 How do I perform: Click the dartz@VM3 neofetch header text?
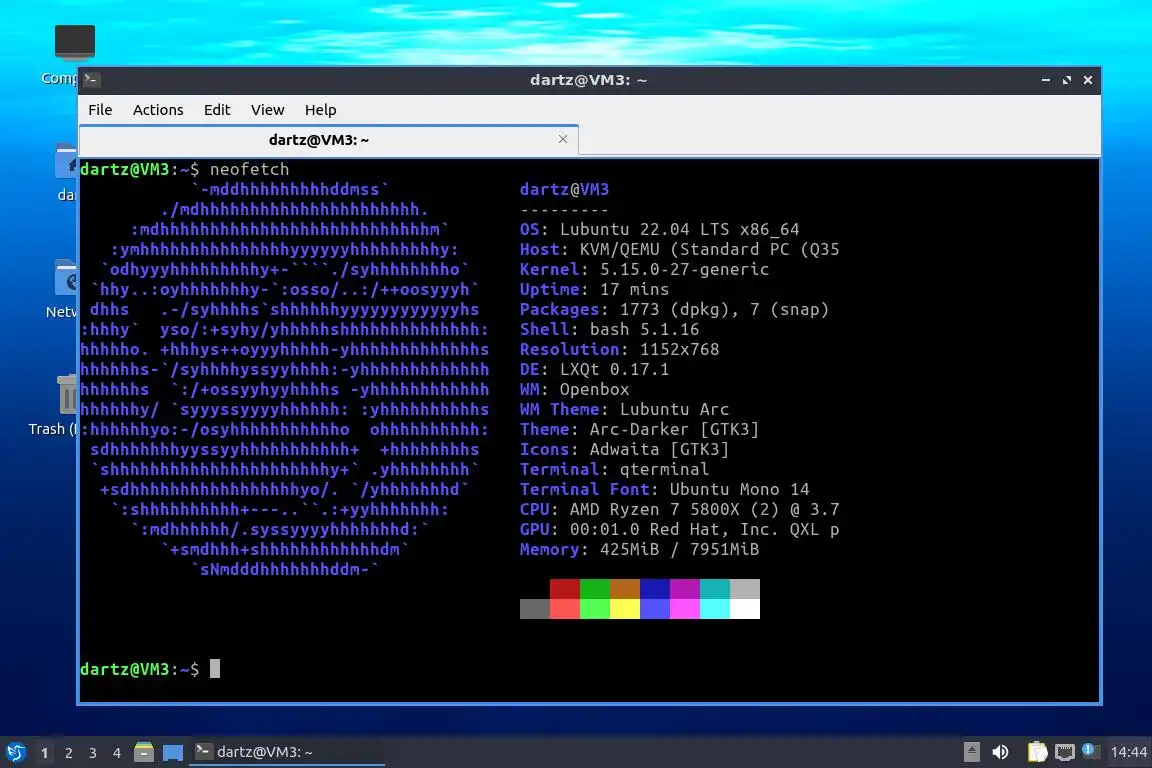(564, 189)
